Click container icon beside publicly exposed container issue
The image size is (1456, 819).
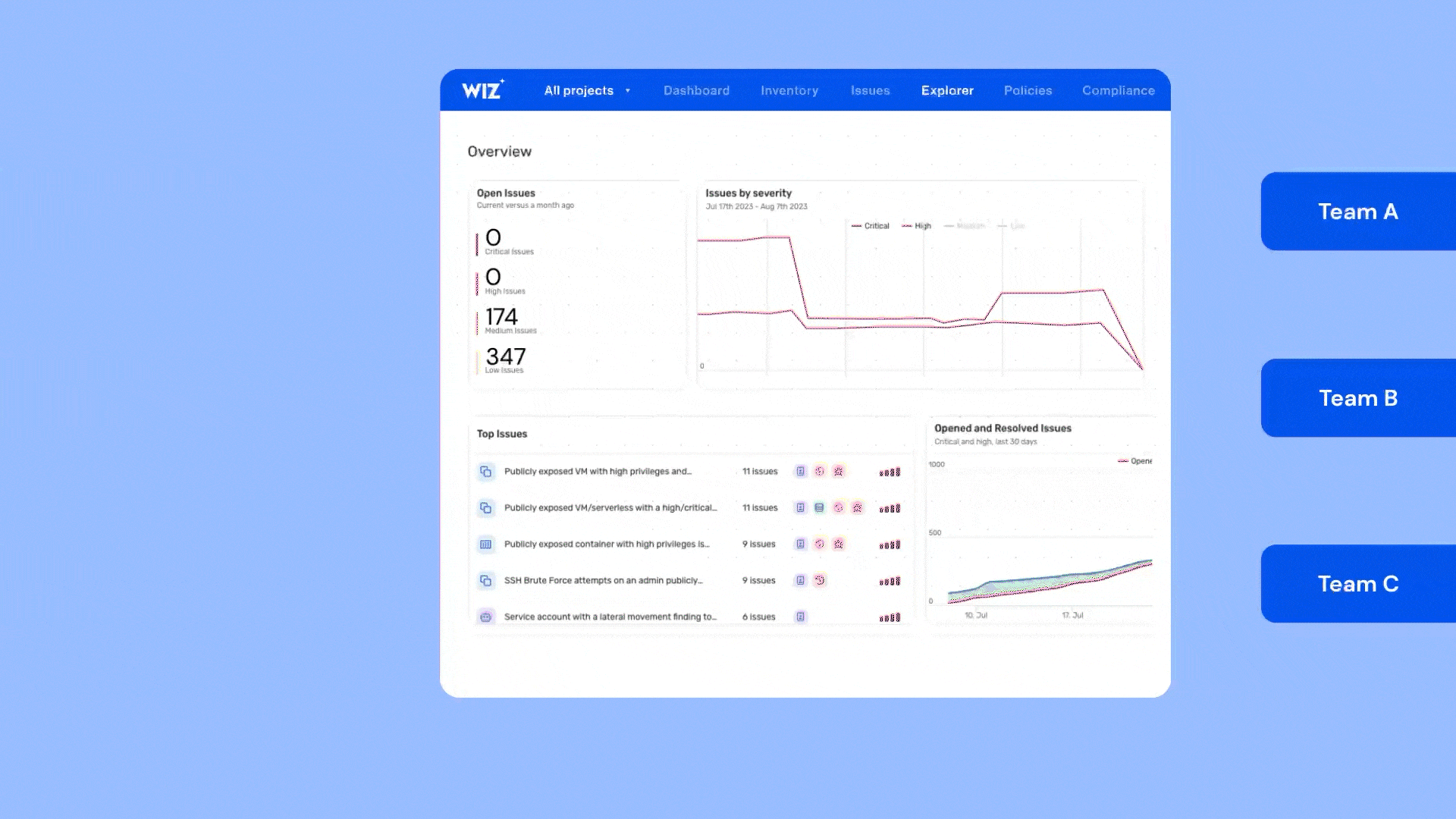(486, 544)
